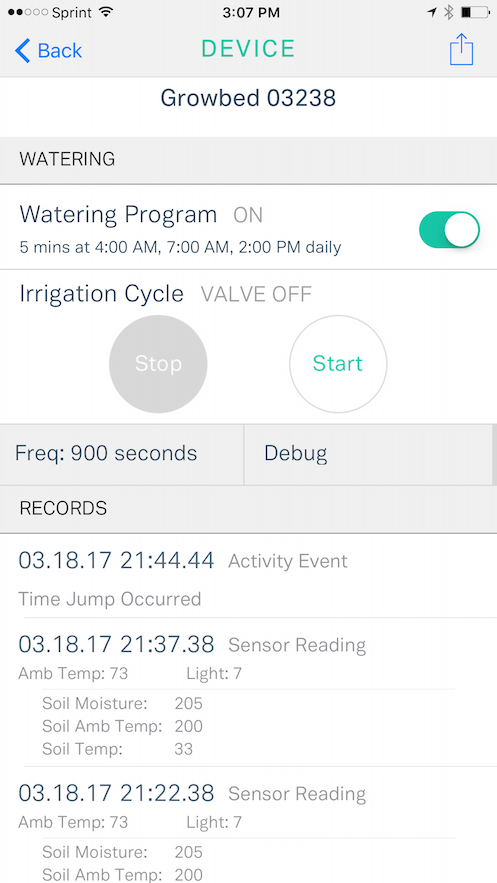The image size is (497, 883).
Task: Stop the irrigation cycle
Action: coord(158,364)
